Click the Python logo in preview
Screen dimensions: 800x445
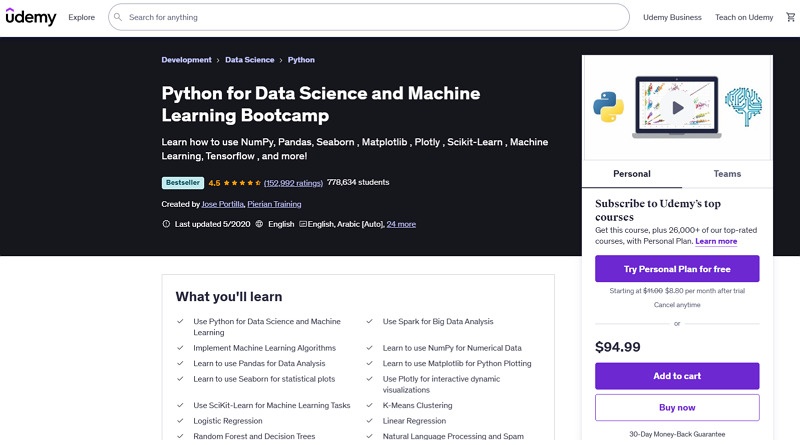click(x=608, y=107)
